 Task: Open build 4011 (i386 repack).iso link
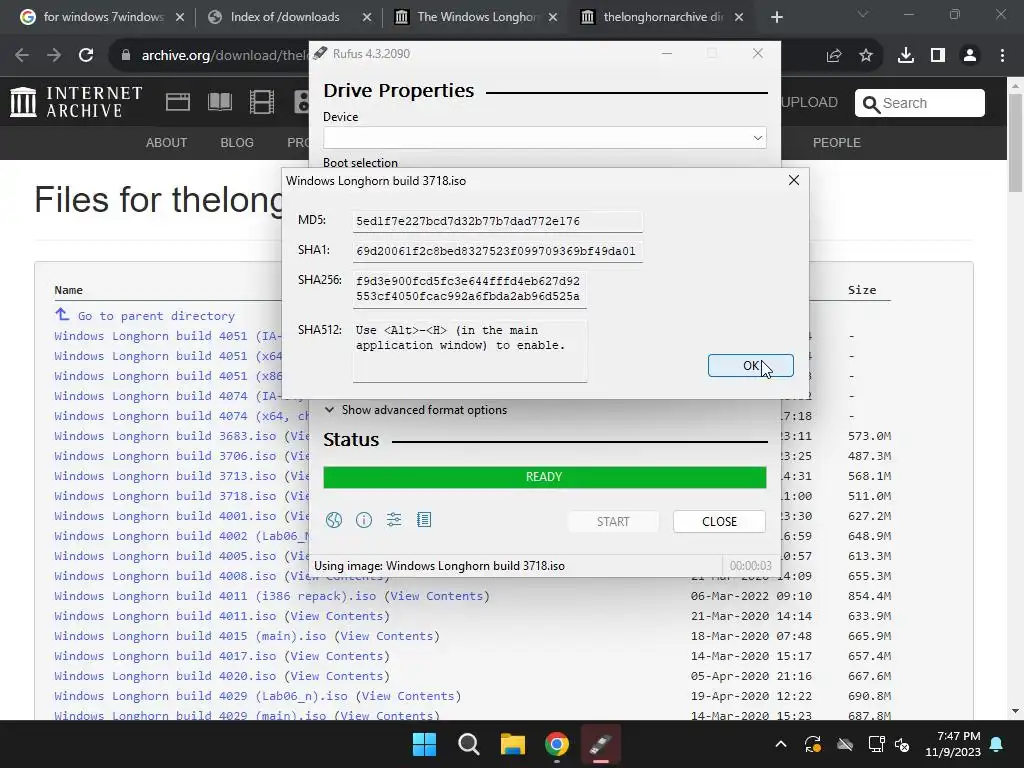click(x=216, y=596)
